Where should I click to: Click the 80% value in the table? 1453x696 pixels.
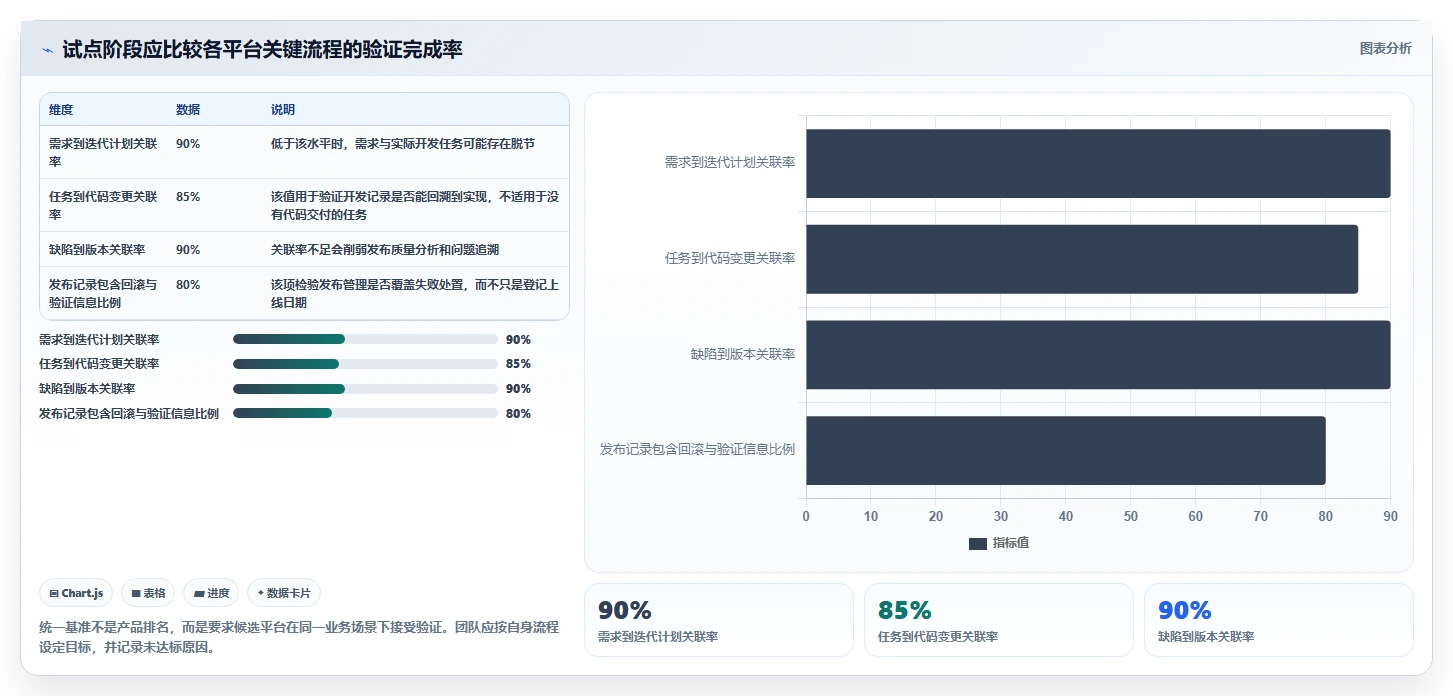point(188,285)
